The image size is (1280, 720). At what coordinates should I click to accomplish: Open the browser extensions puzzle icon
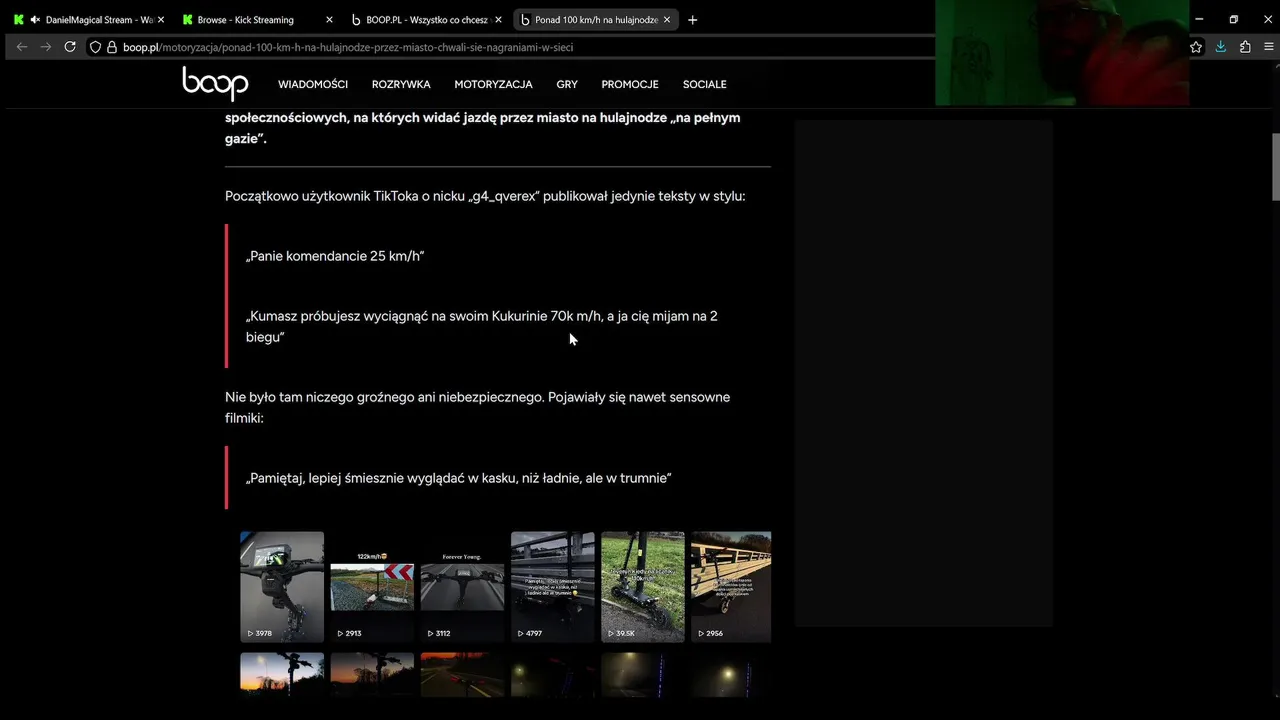pyautogui.click(x=1245, y=47)
